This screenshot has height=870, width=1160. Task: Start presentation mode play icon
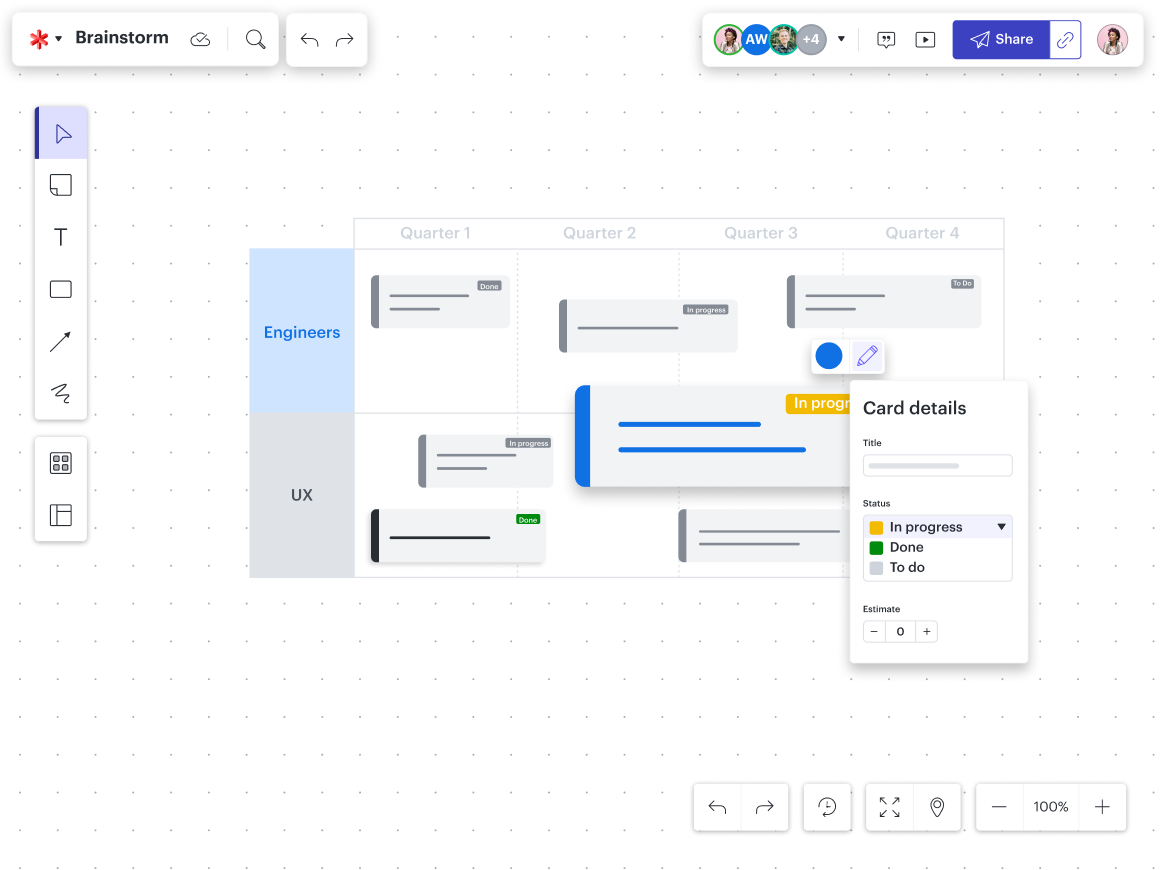pos(926,40)
